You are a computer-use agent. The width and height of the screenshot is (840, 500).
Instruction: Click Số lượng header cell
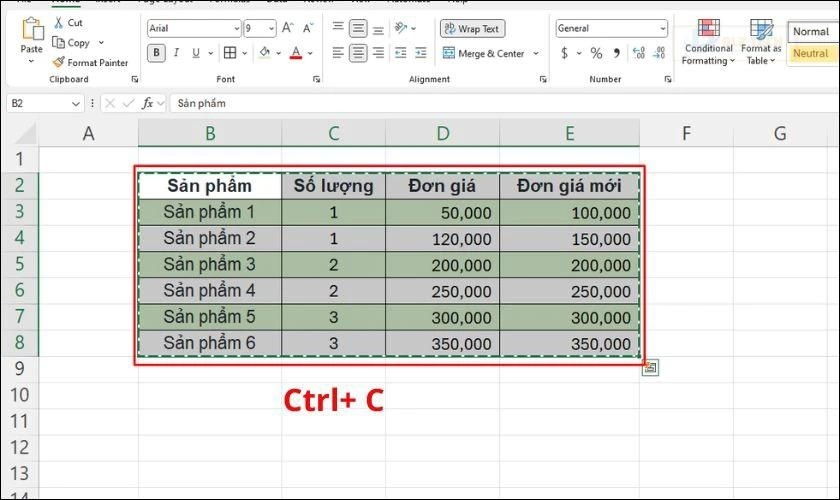pos(334,186)
